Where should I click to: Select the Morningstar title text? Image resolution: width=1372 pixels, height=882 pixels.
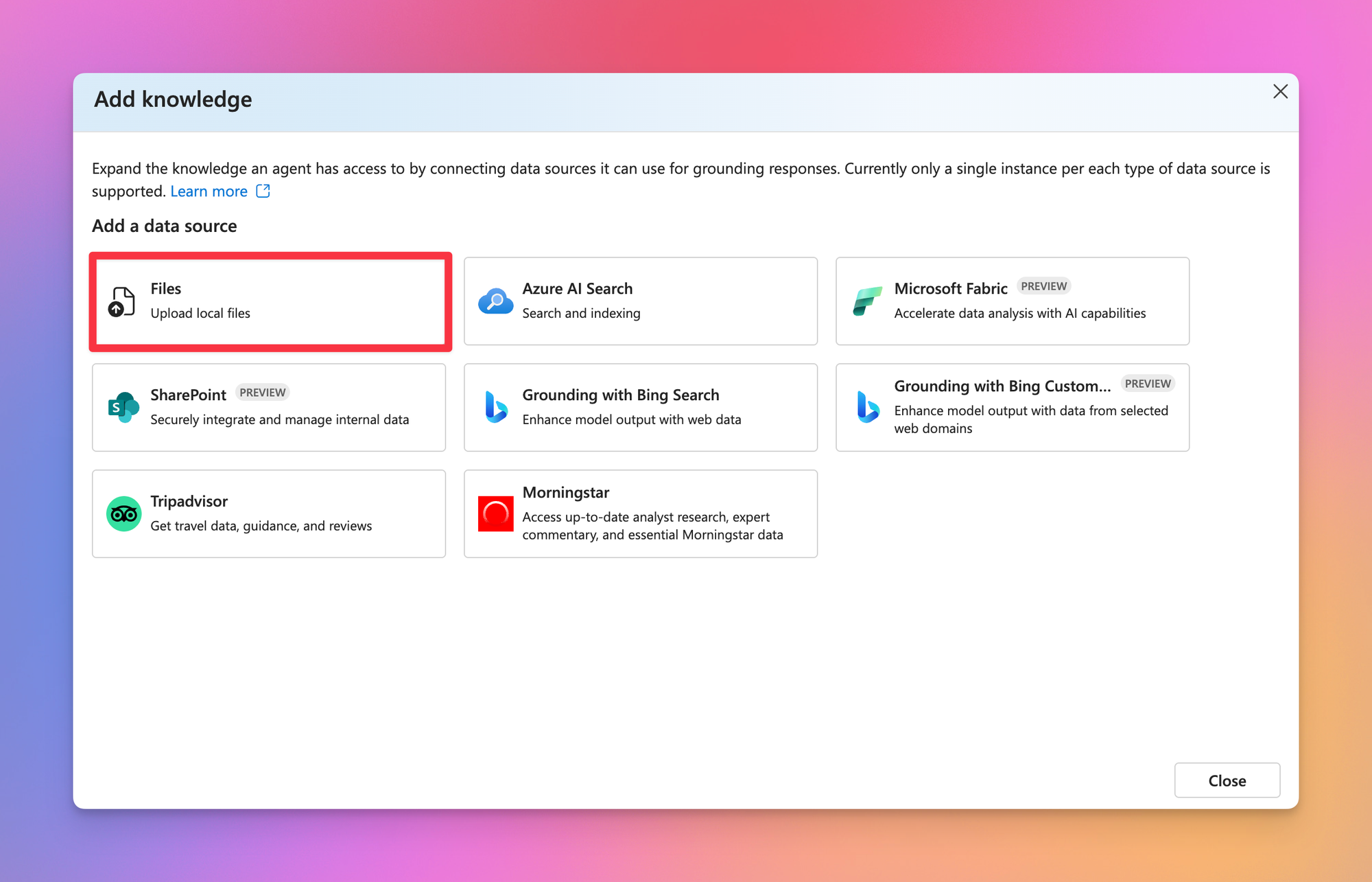pyautogui.click(x=565, y=493)
